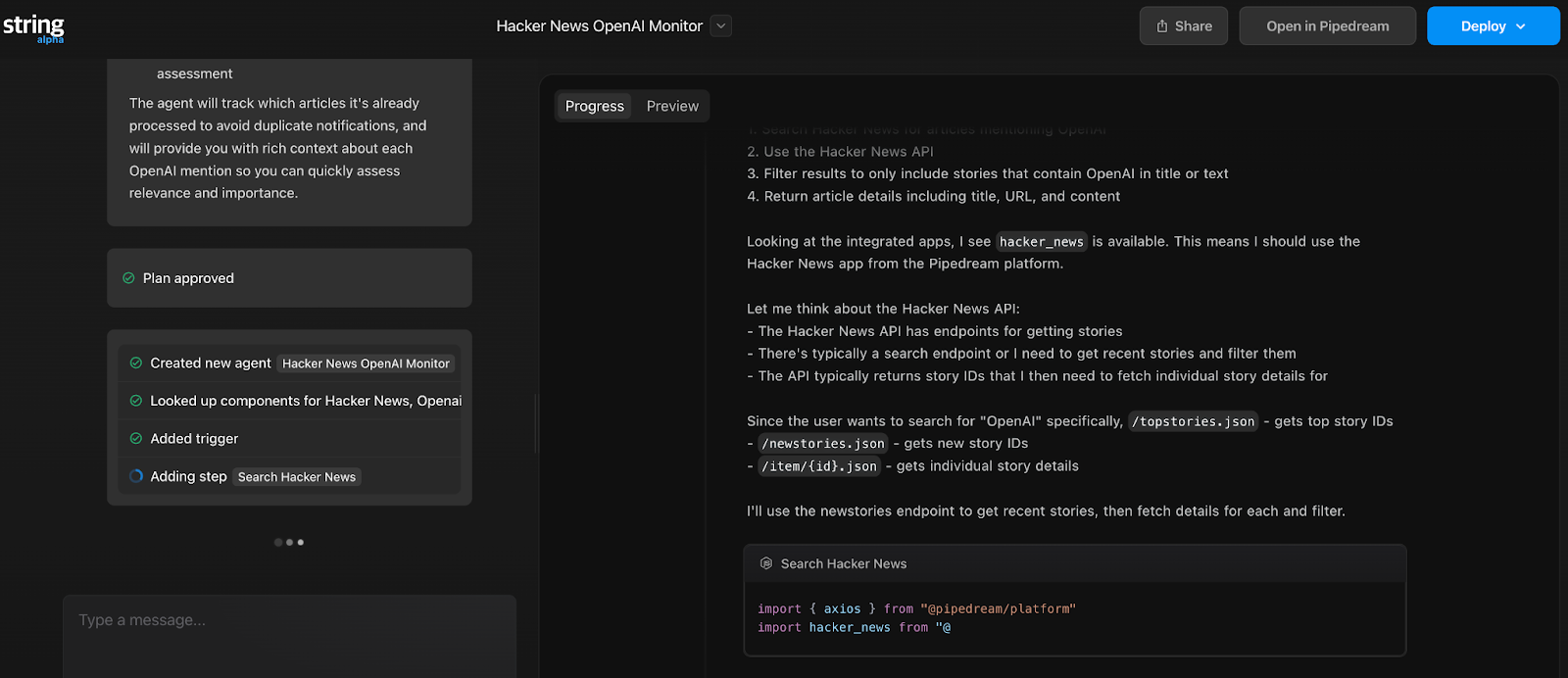The image size is (1568, 678).
Task: Click the Search Hacker News step tag
Action: point(297,477)
